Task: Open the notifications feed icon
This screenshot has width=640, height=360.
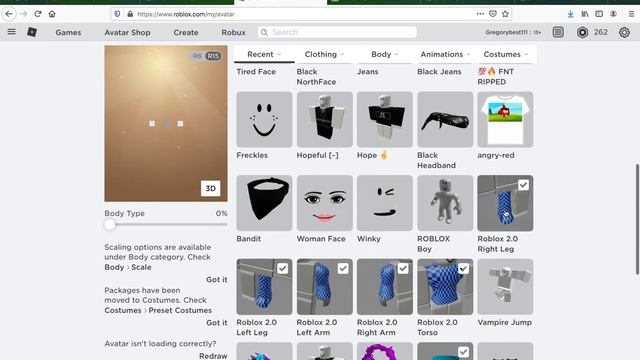Action: pos(558,32)
